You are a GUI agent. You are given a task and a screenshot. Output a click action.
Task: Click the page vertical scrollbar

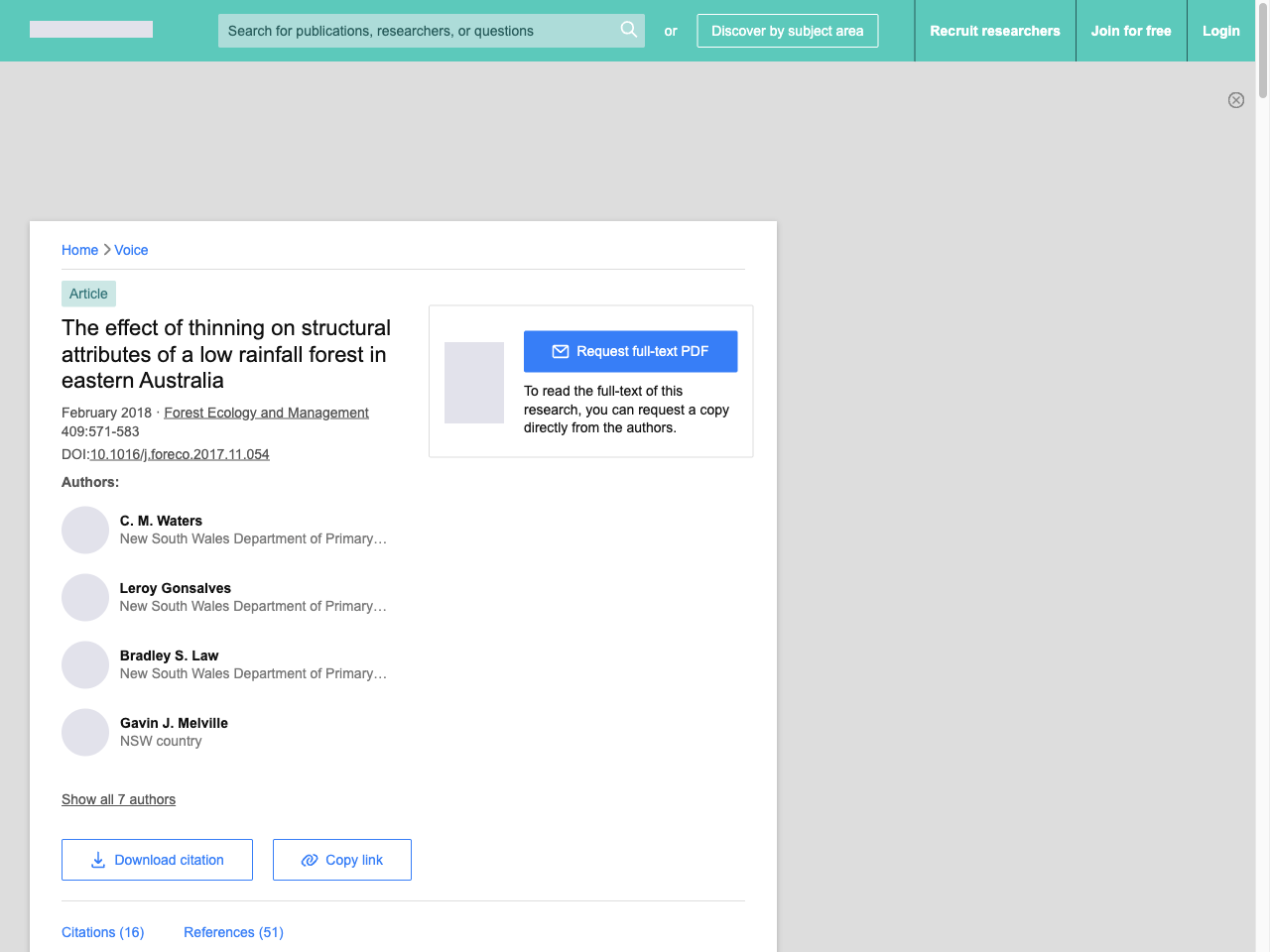click(1262, 496)
